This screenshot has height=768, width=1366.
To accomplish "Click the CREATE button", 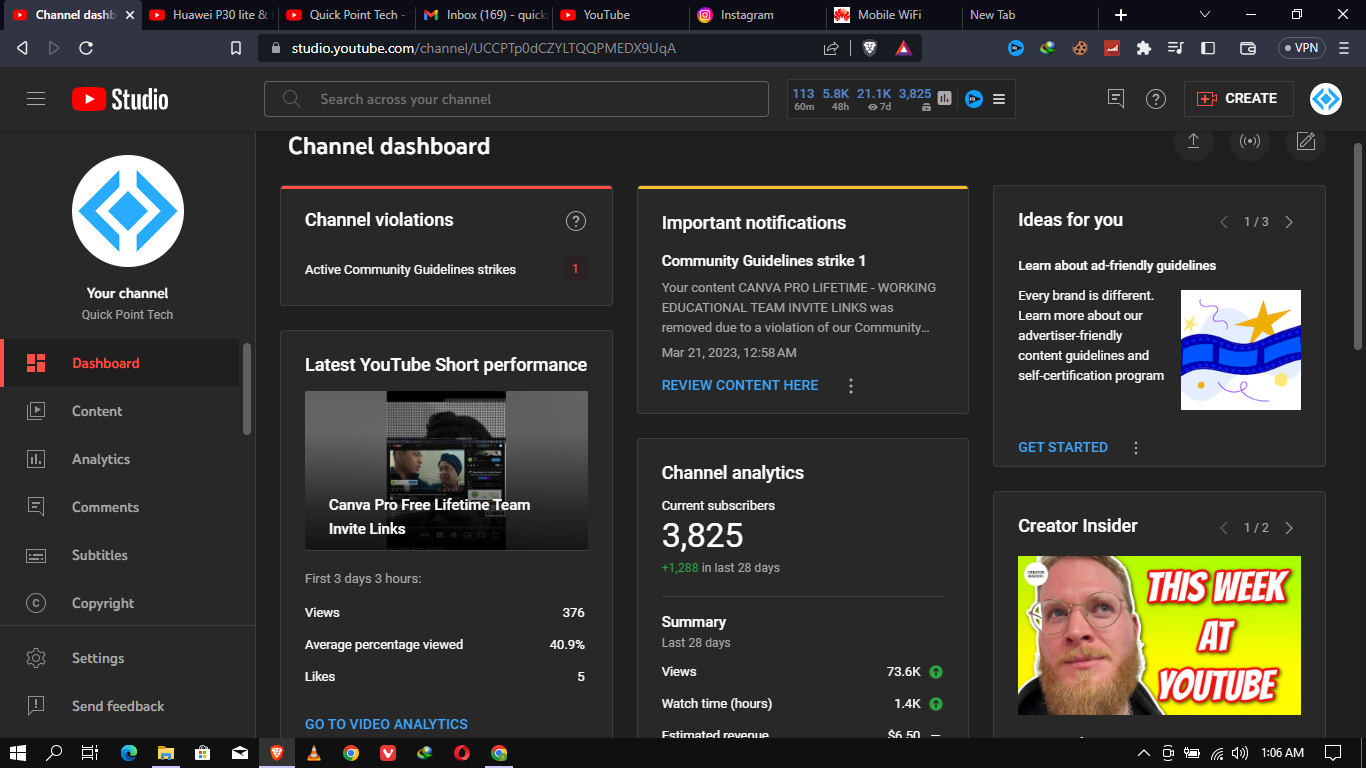I will tap(1238, 99).
